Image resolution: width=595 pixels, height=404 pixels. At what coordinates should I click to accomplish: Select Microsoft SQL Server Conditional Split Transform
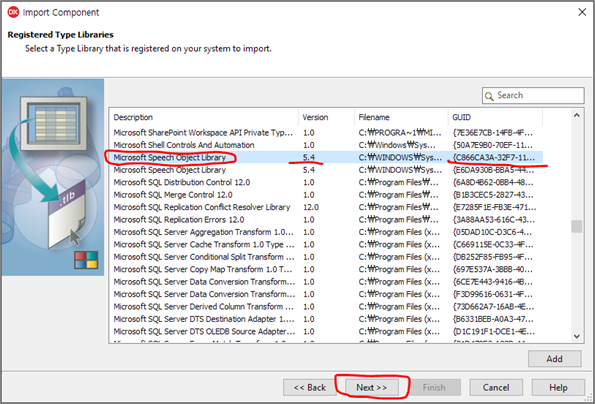(326, 257)
